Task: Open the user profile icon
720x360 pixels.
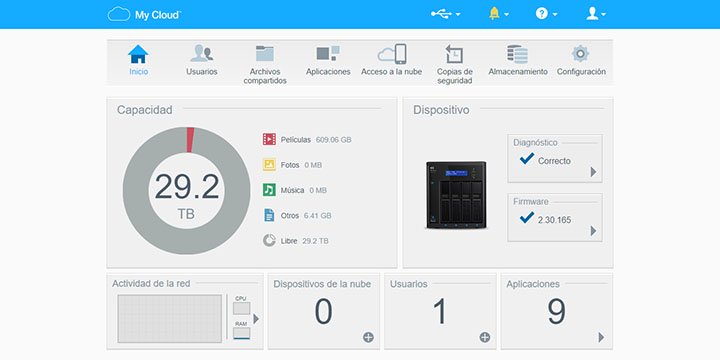Action: (x=592, y=14)
